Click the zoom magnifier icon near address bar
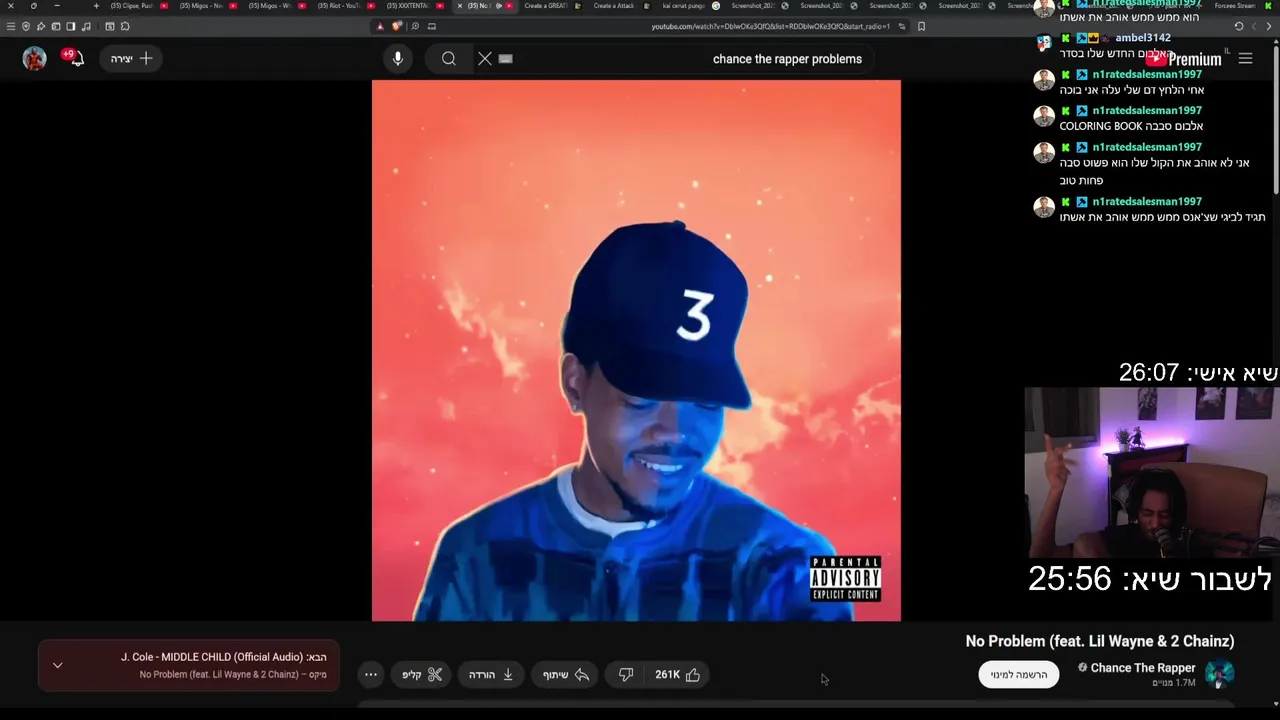Screen dimensions: 1280x720 pyautogui.click(x=415, y=26)
